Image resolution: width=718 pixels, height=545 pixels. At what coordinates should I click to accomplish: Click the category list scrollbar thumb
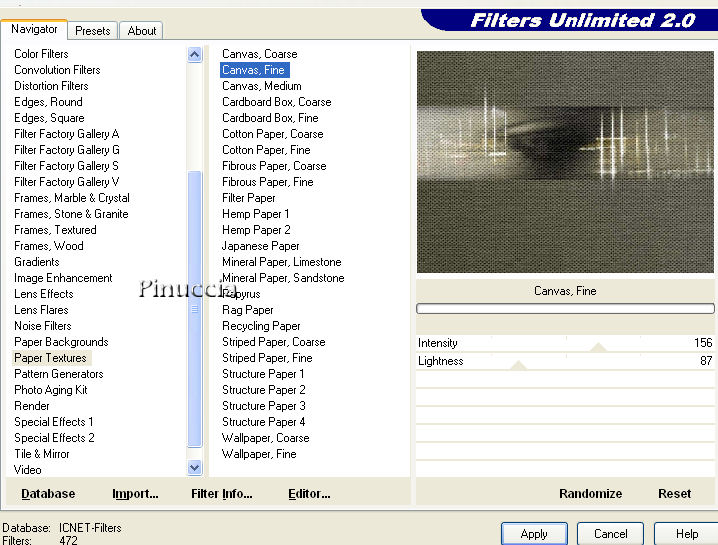pyautogui.click(x=195, y=309)
